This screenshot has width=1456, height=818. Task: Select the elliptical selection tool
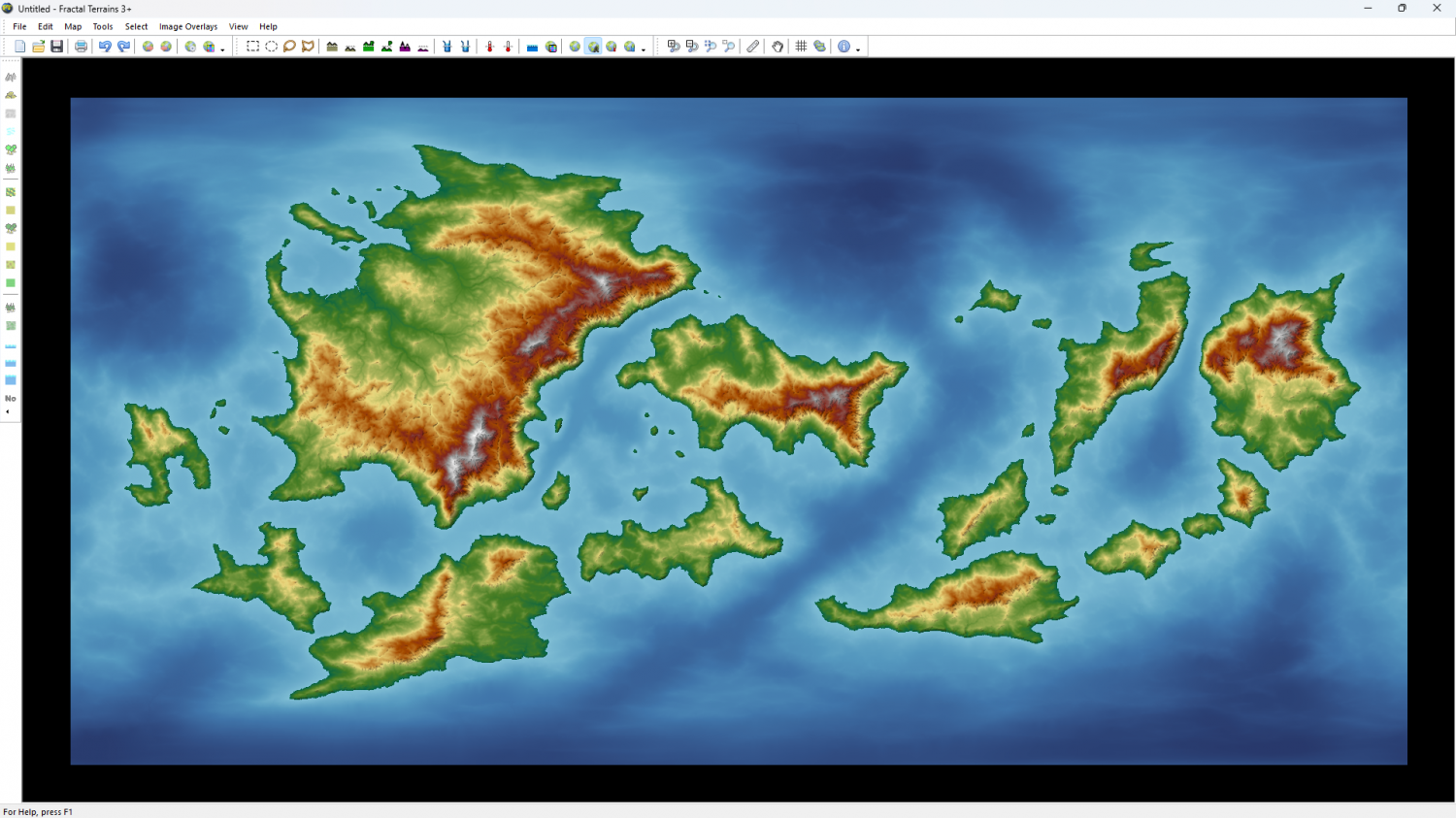(271, 47)
